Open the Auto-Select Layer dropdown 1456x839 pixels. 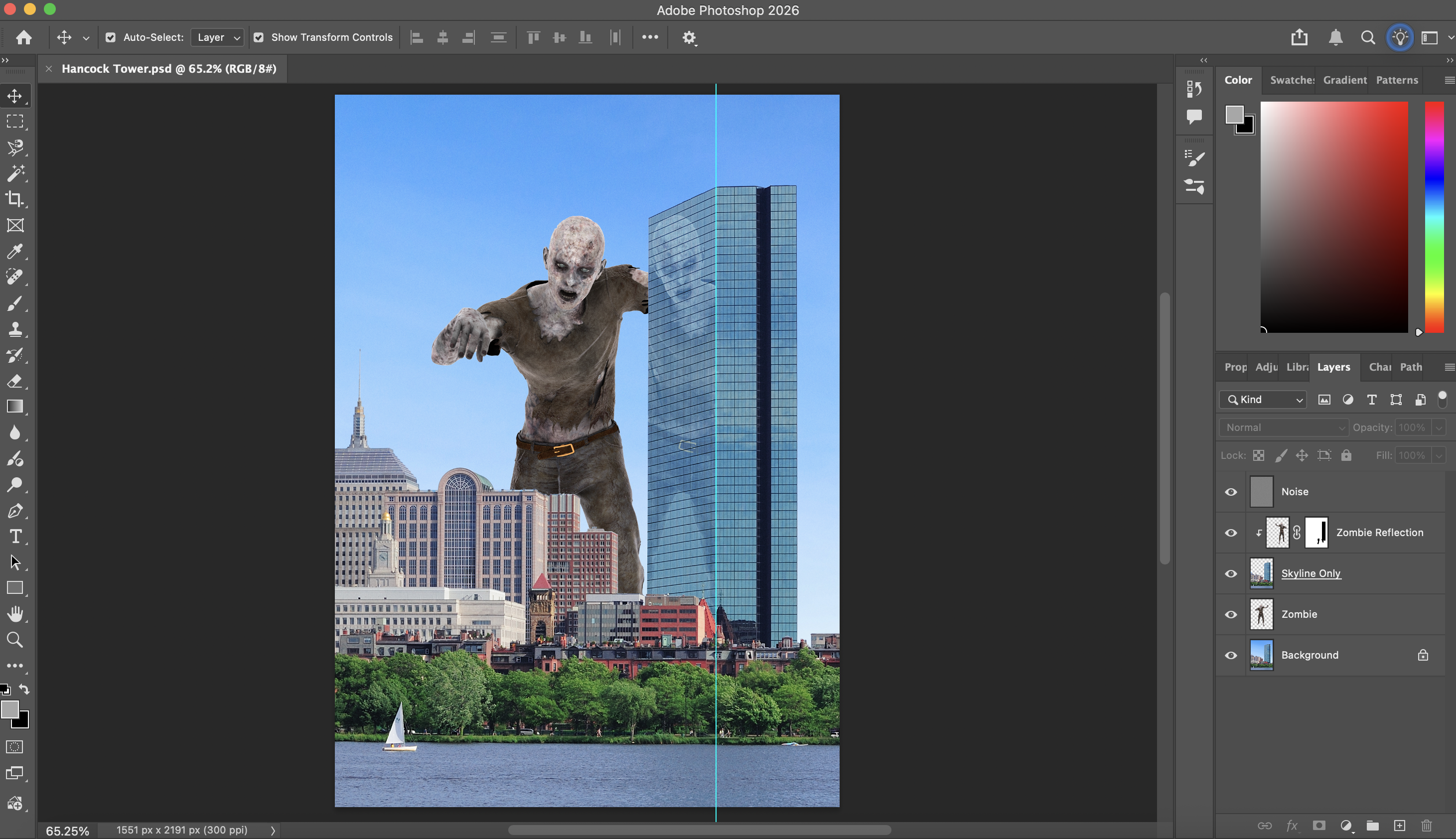(218, 37)
